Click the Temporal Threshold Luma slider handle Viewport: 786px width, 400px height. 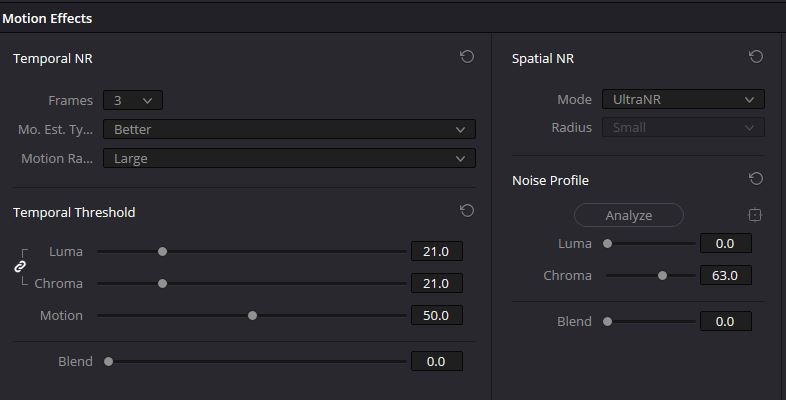pyautogui.click(x=162, y=252)
